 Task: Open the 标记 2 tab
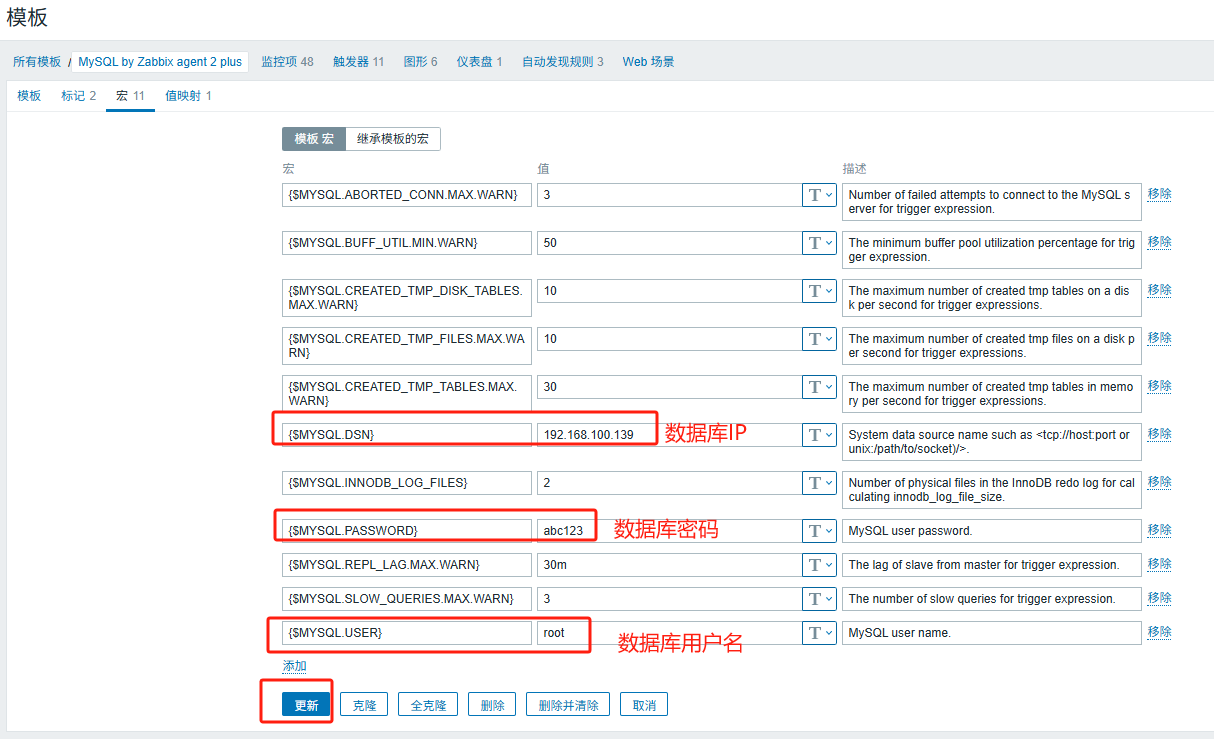tap(78, 96)
